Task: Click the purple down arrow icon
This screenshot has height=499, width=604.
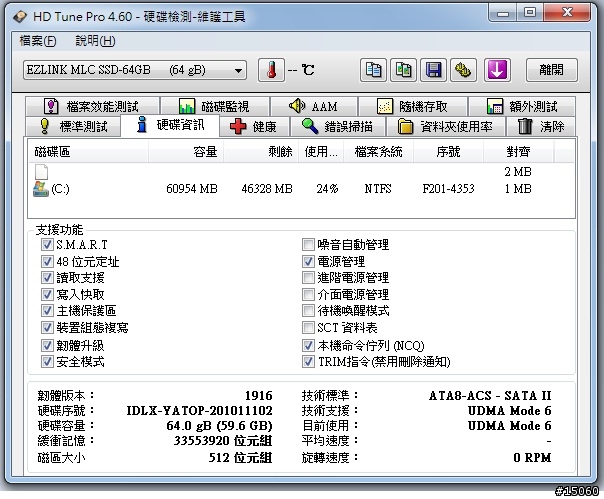Action: coord(497,70)
